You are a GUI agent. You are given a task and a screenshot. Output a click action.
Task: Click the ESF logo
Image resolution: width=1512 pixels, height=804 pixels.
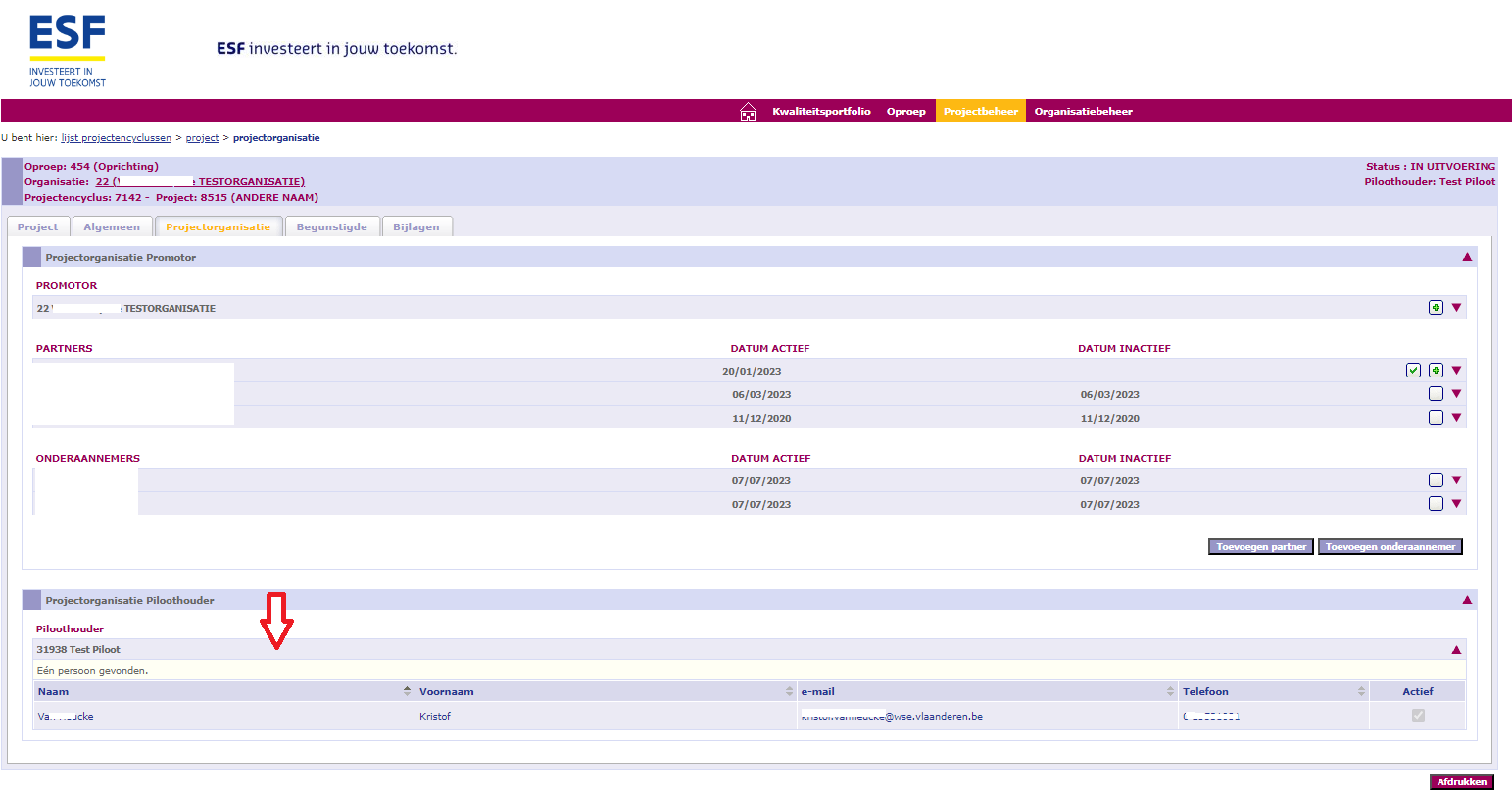(x=68, y=51)
